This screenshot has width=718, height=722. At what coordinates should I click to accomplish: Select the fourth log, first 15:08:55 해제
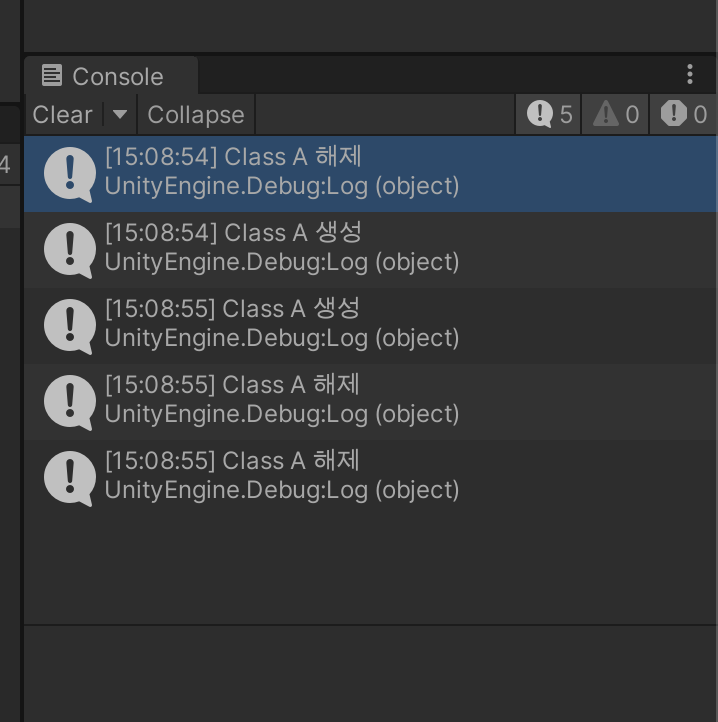point(371,402)
